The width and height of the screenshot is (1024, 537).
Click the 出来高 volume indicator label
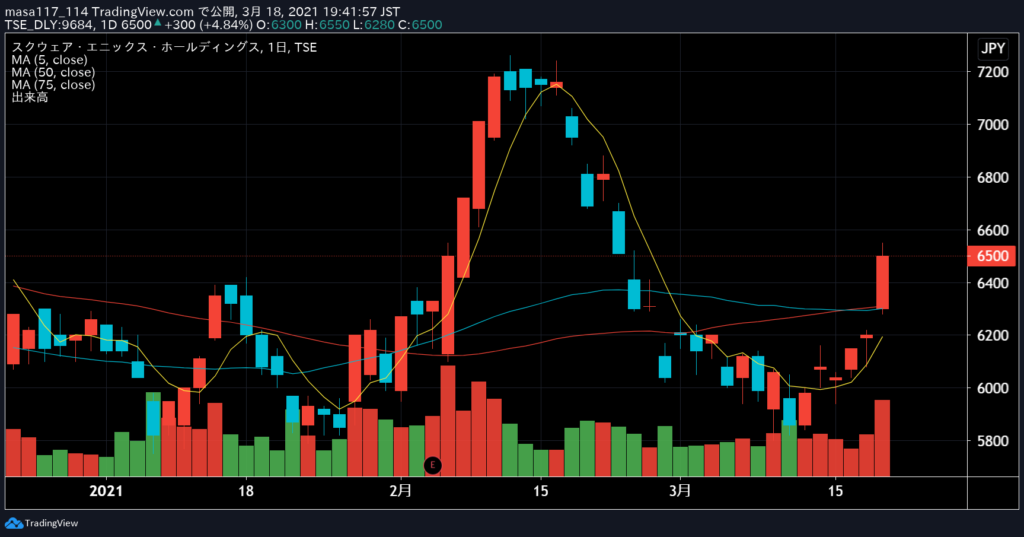29,97
